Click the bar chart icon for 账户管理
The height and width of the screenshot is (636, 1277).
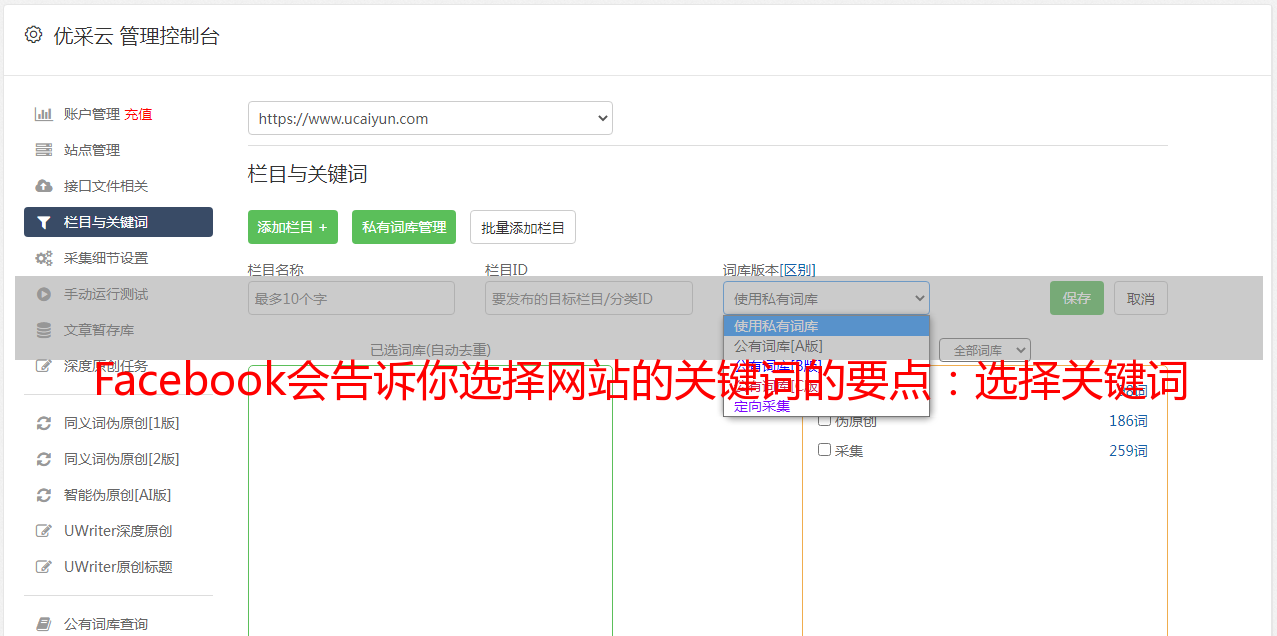(43, 114)
